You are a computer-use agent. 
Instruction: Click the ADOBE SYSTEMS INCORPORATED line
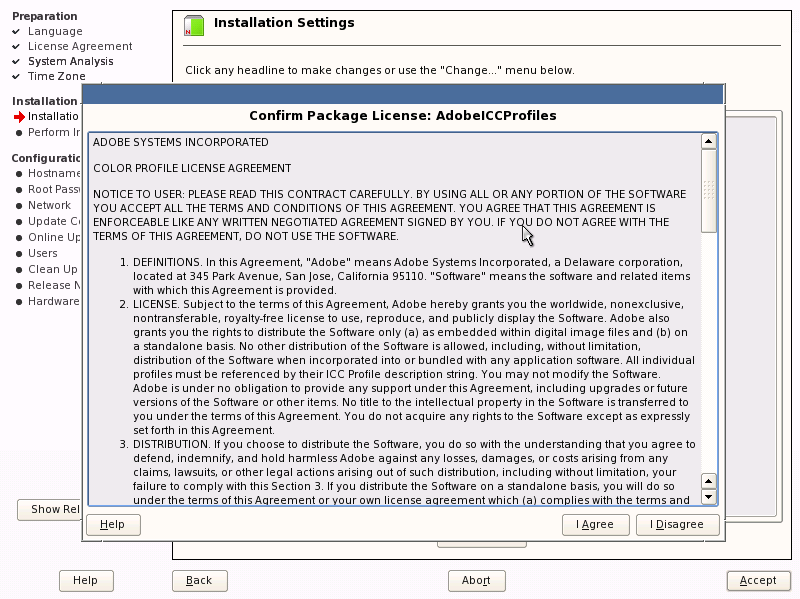pyautogui.click(x=181, y=142)
